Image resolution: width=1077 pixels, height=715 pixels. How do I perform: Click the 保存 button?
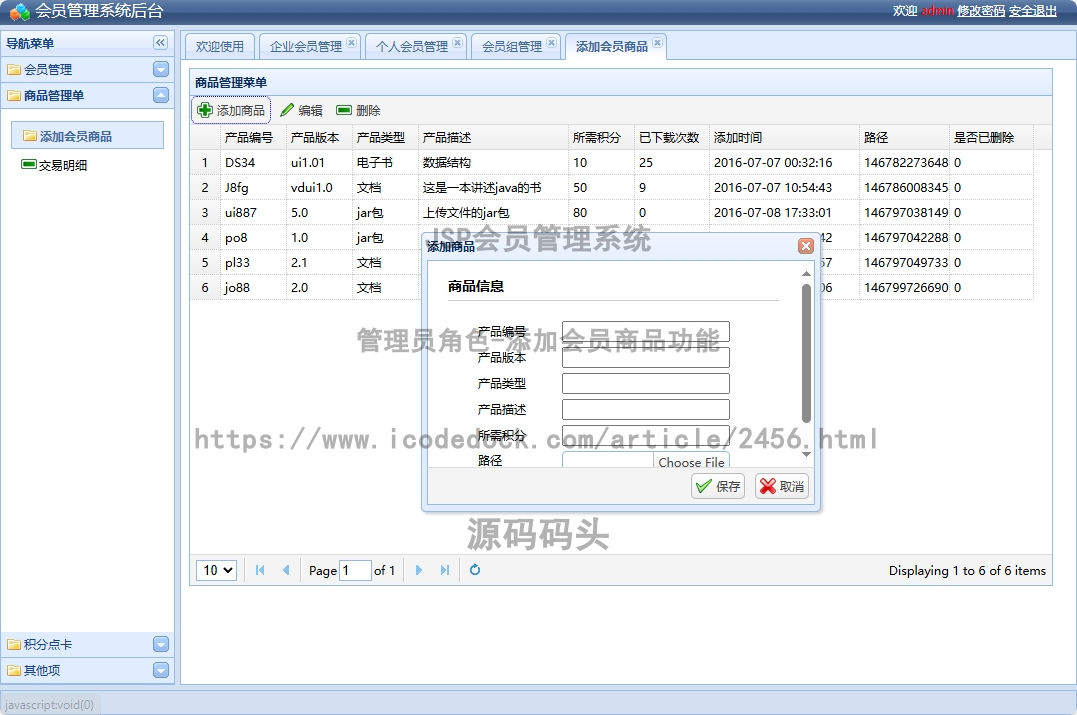click(x=718, y=486)
